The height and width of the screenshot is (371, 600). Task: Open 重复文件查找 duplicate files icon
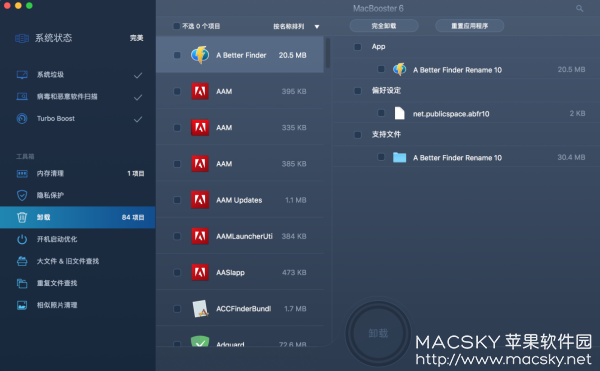[22, 283]
